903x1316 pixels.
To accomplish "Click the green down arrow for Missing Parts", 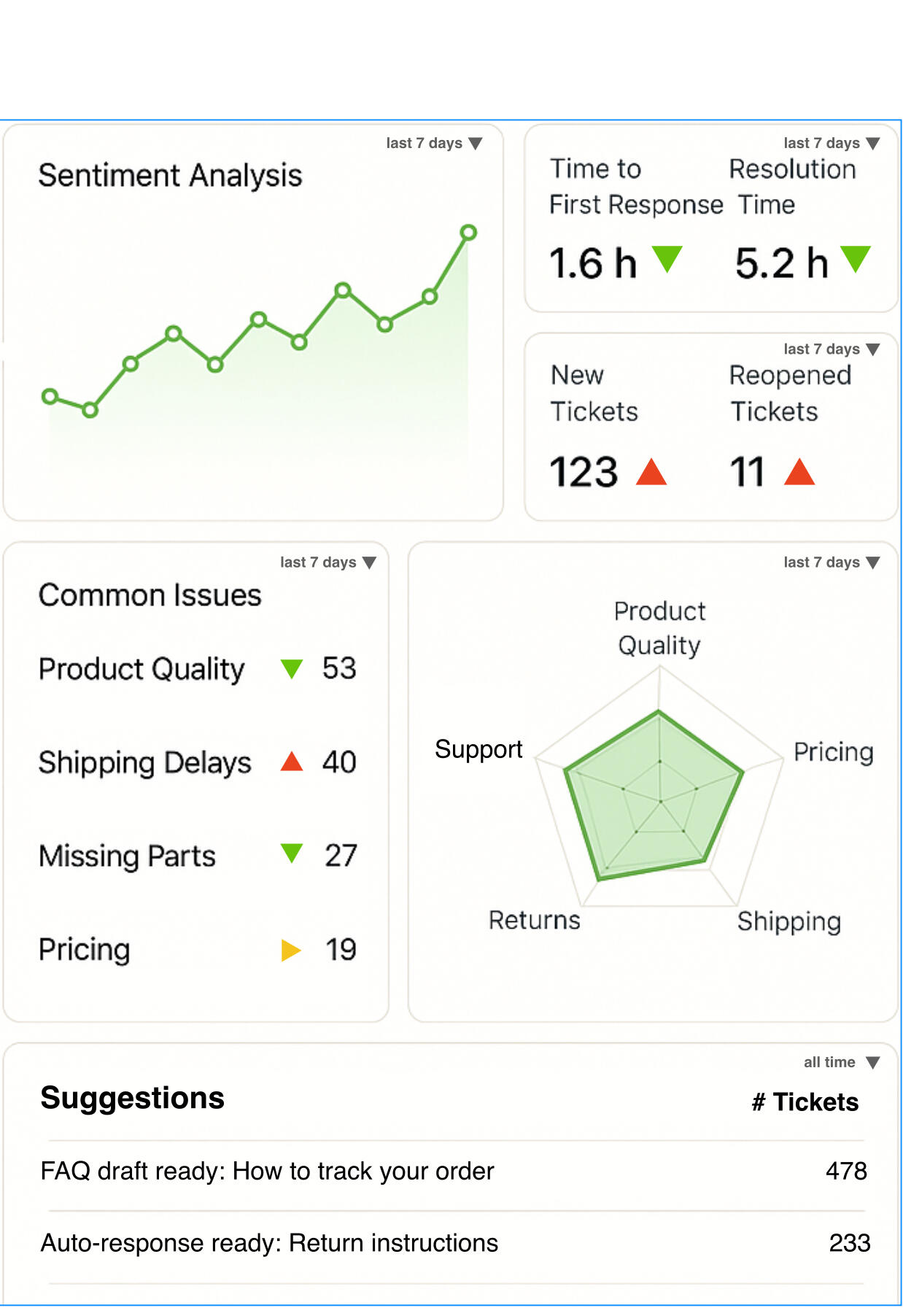I will click(292, 853).
